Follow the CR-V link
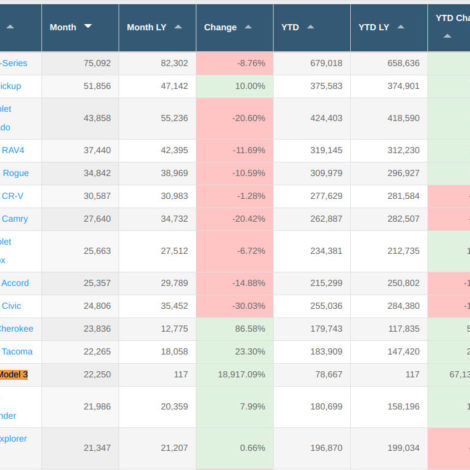The width and height of the screenshot is (470, 470). (12, 196)
